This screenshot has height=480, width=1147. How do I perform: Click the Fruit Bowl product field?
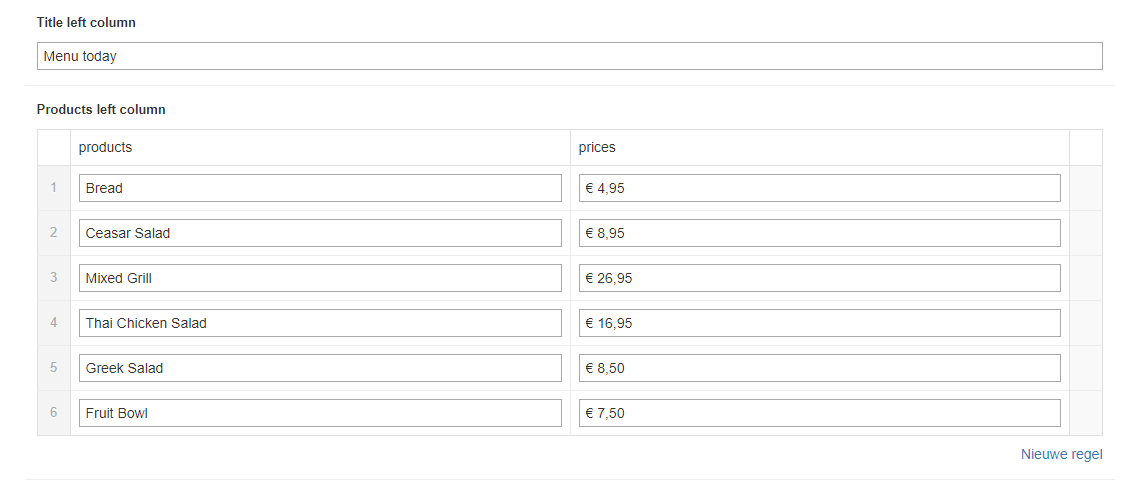click(320, 413)
